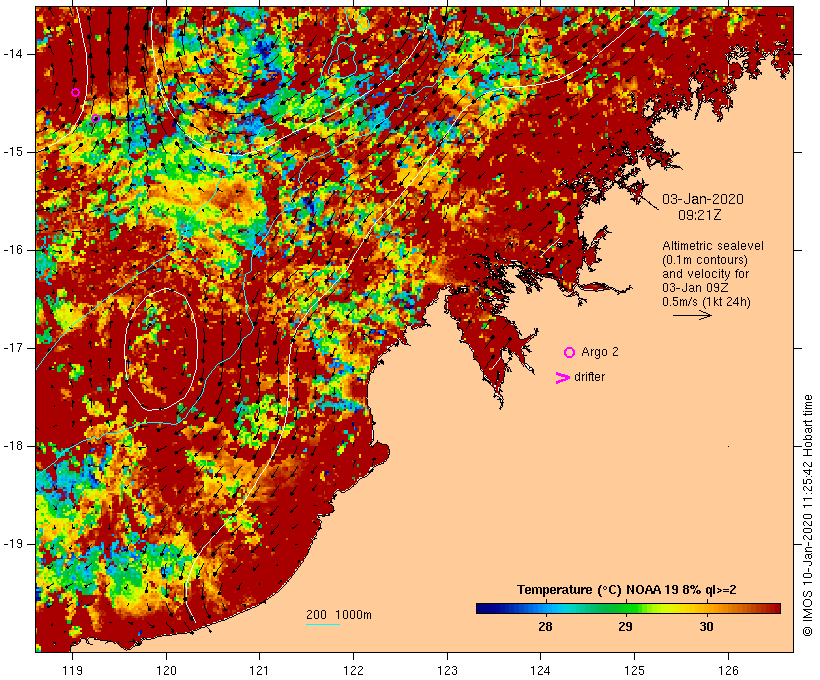Click the 30 label under the color bar
Viewport: 820px width, 680px height.
(x=706, y=626)
